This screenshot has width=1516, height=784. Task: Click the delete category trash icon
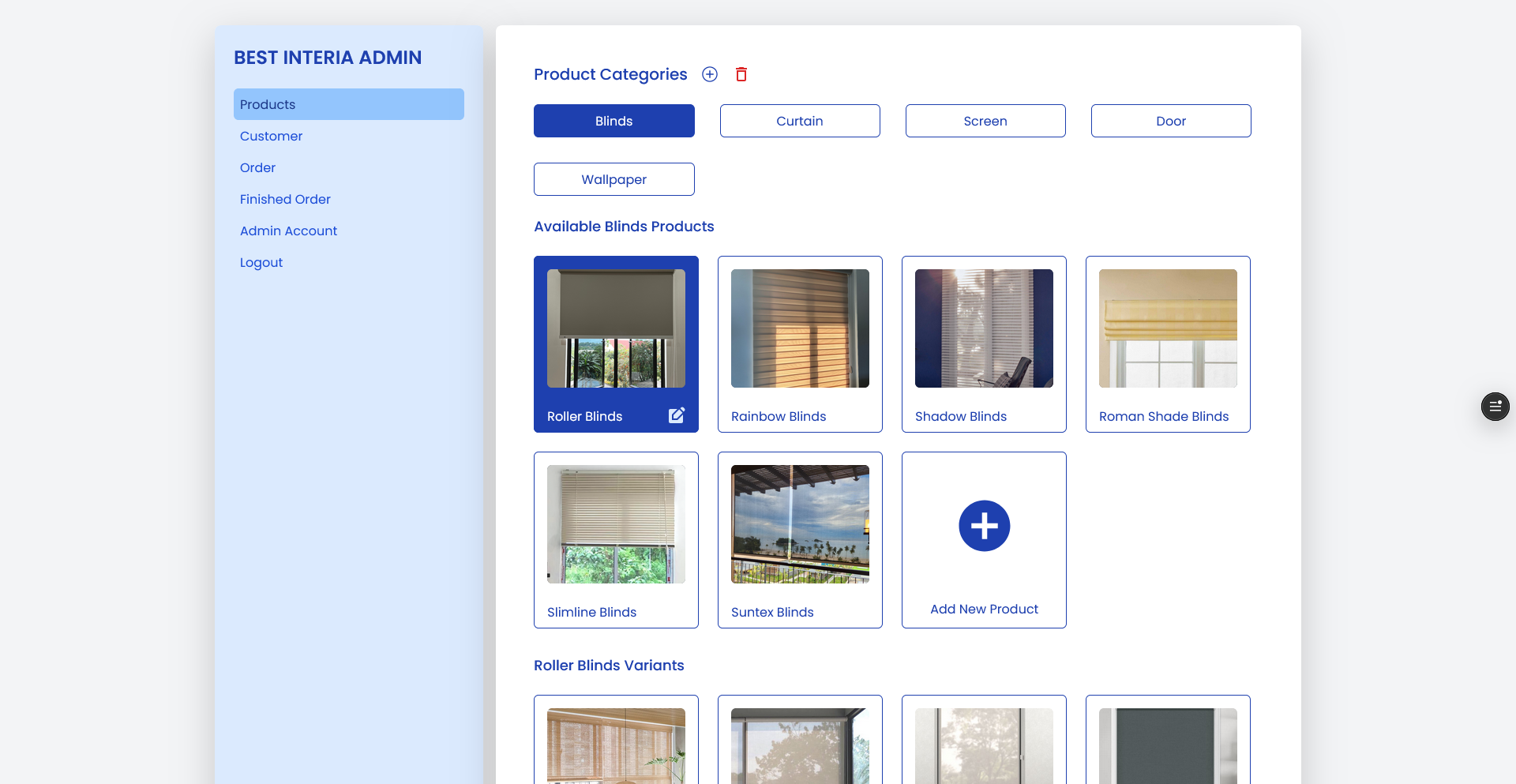741,73
